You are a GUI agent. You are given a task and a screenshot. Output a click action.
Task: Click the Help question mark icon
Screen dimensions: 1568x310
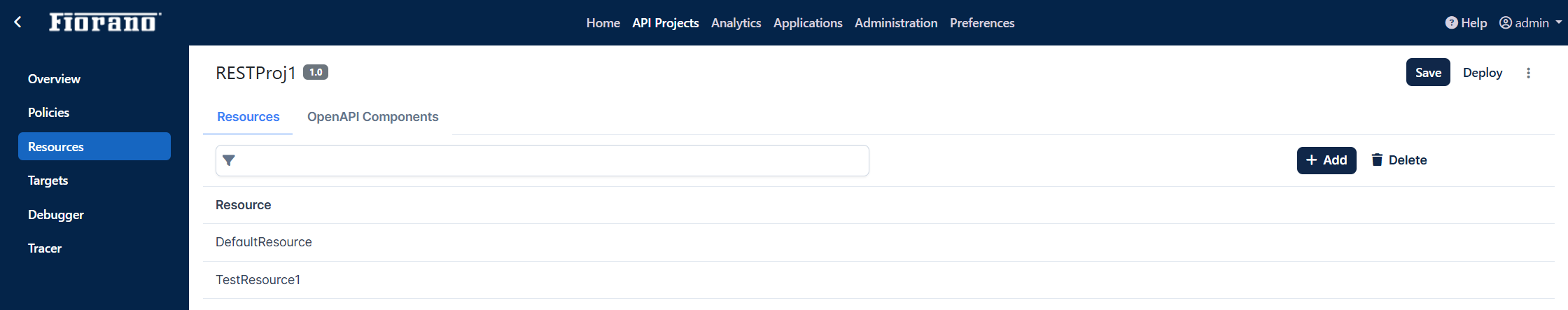1451,23
